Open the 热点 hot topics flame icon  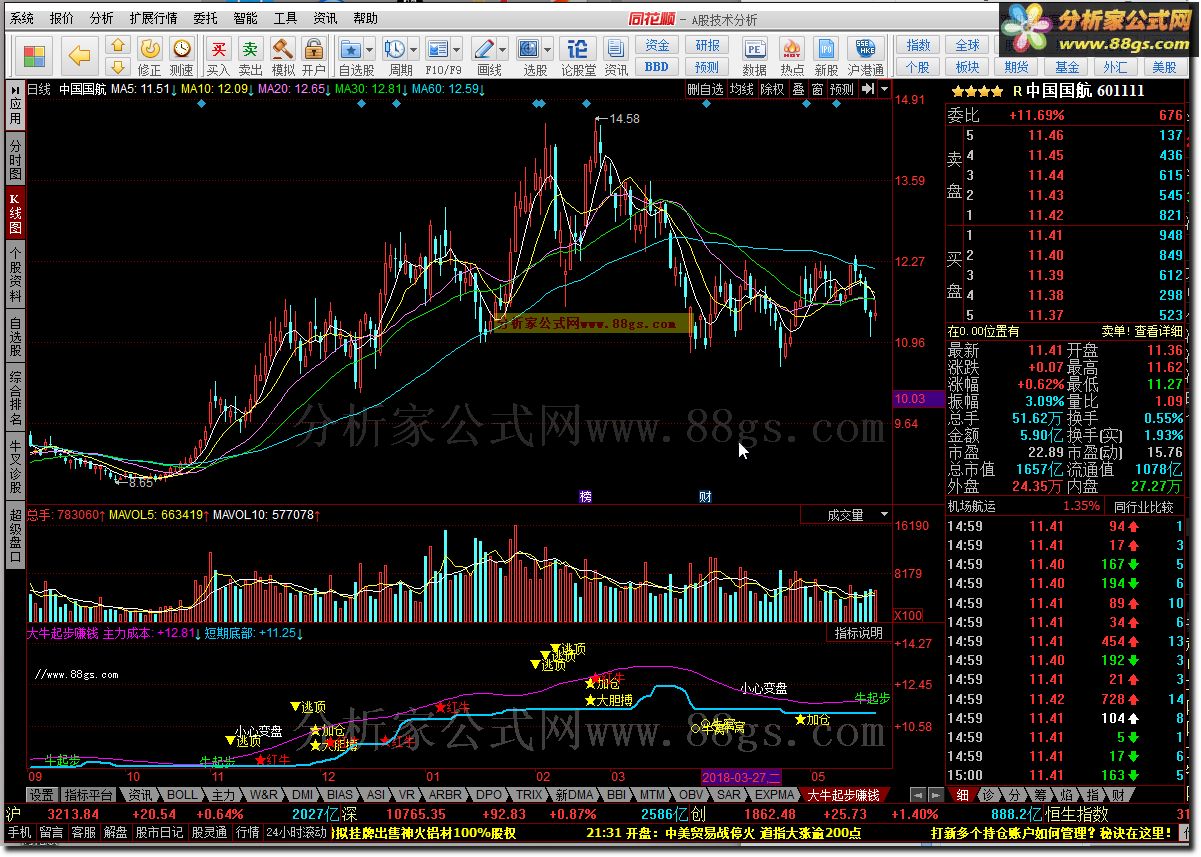tap(792, 56)
